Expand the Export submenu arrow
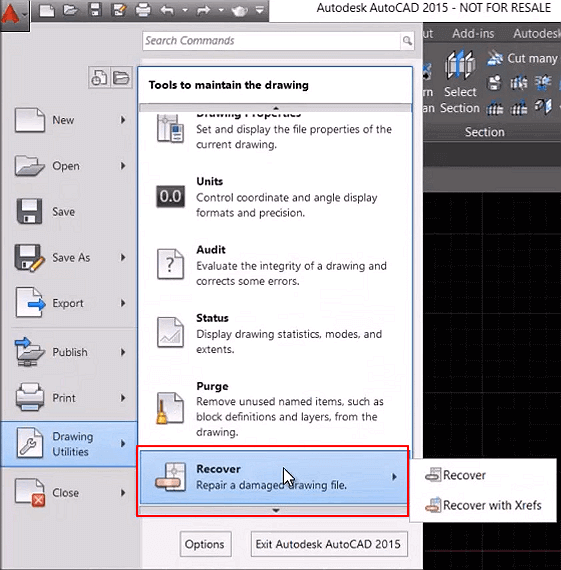The image size is (561, 570). click(123, 303)
